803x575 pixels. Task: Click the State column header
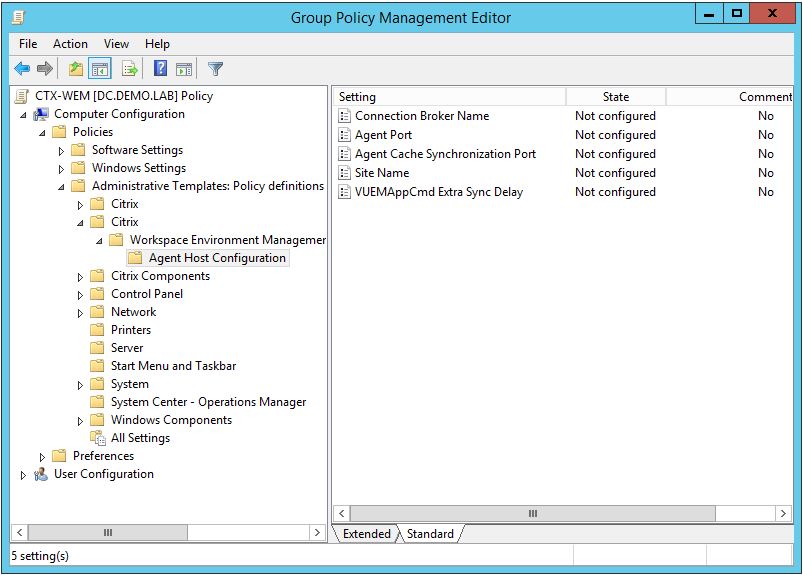point(615,97)
